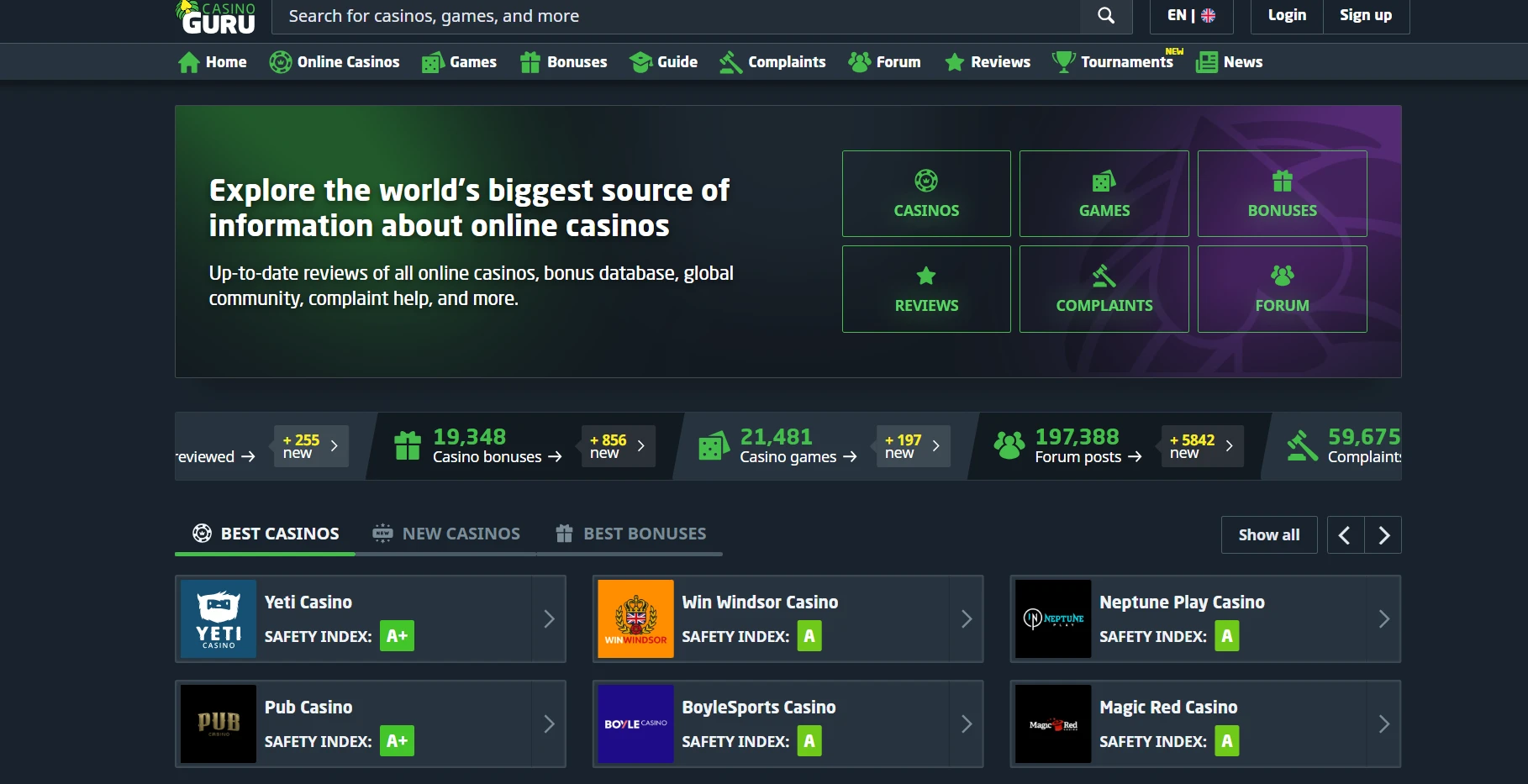Image resolution: width=1528 pixels, height=784 pixels.
Task: Switch to the BEST BONUSES tab
Action: (630, 534)
